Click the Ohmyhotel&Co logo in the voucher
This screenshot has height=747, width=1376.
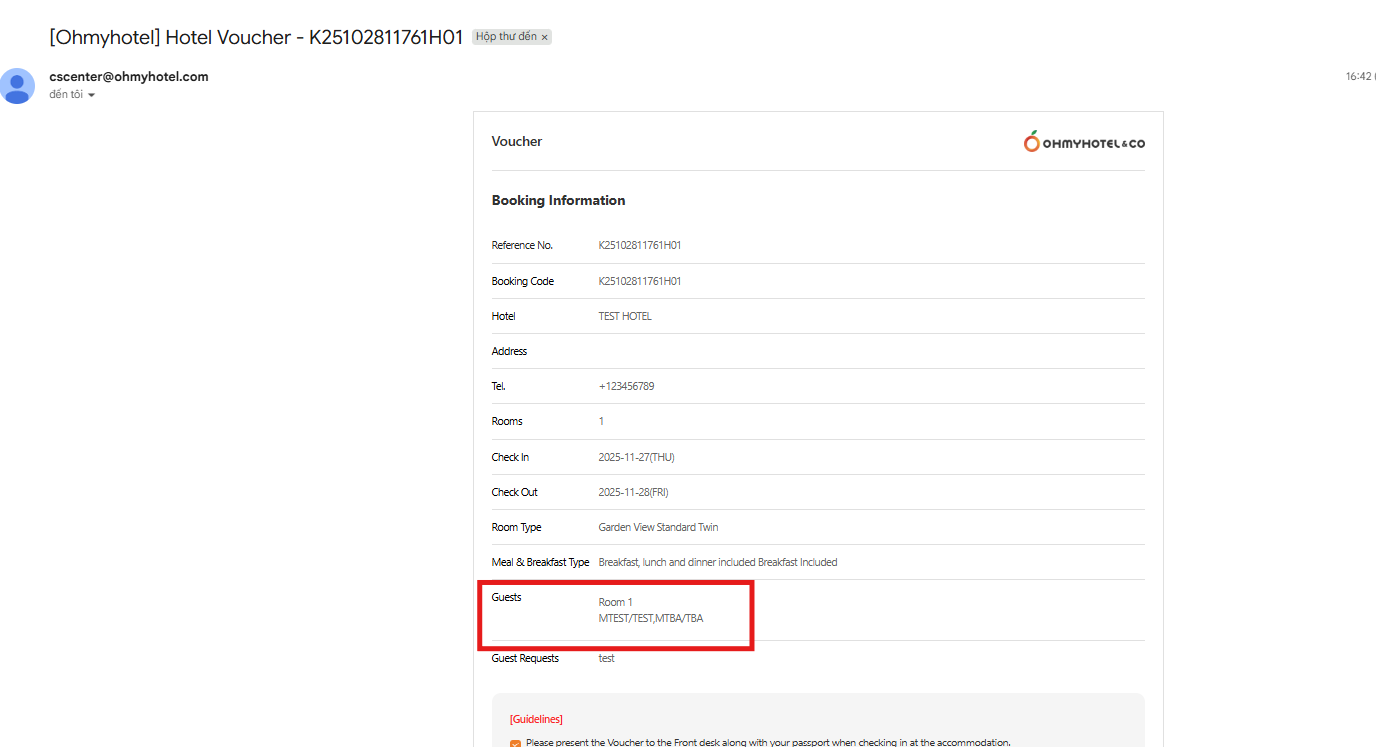click(x=1083, y=142)
